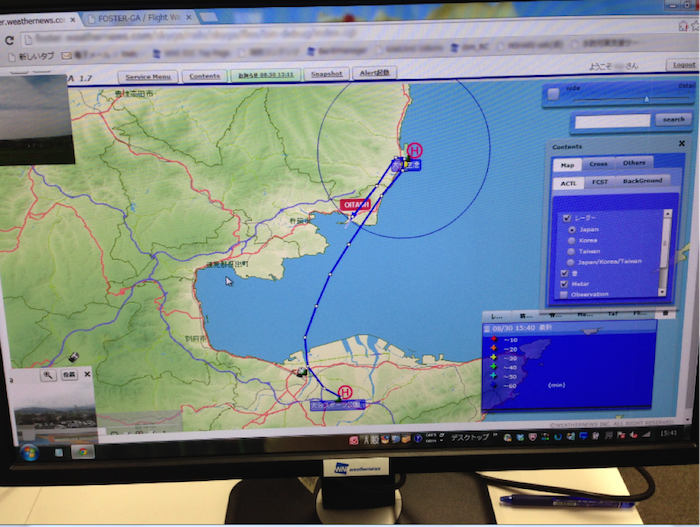Uncheck the レーダー checkbox
700x527 pixels.
point(567,218)
